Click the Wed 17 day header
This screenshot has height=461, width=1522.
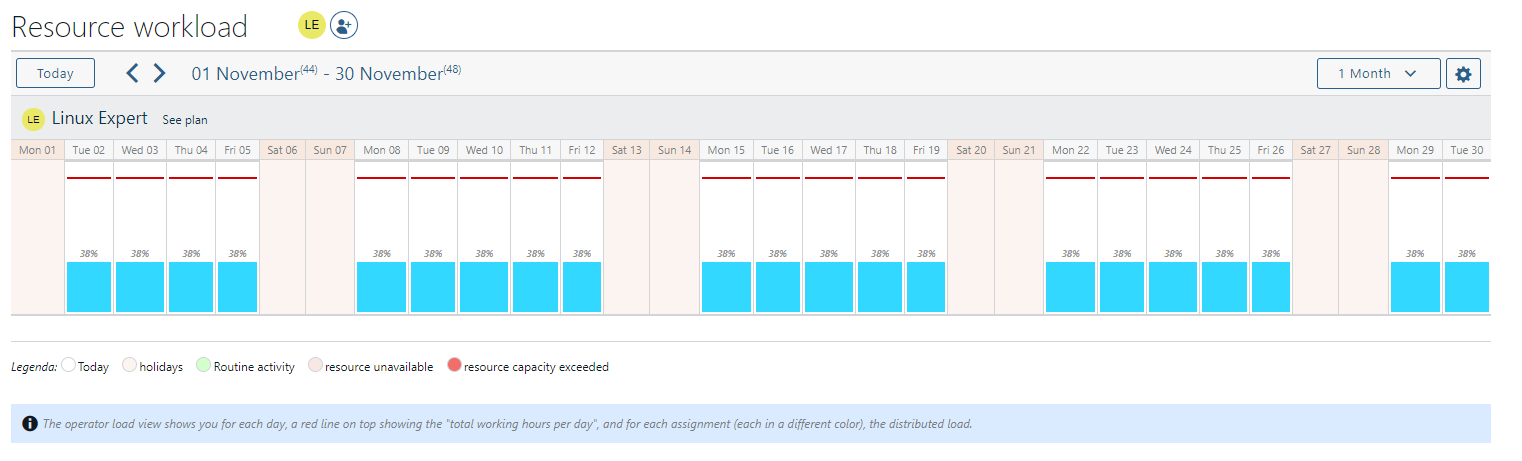coord(828,150)
